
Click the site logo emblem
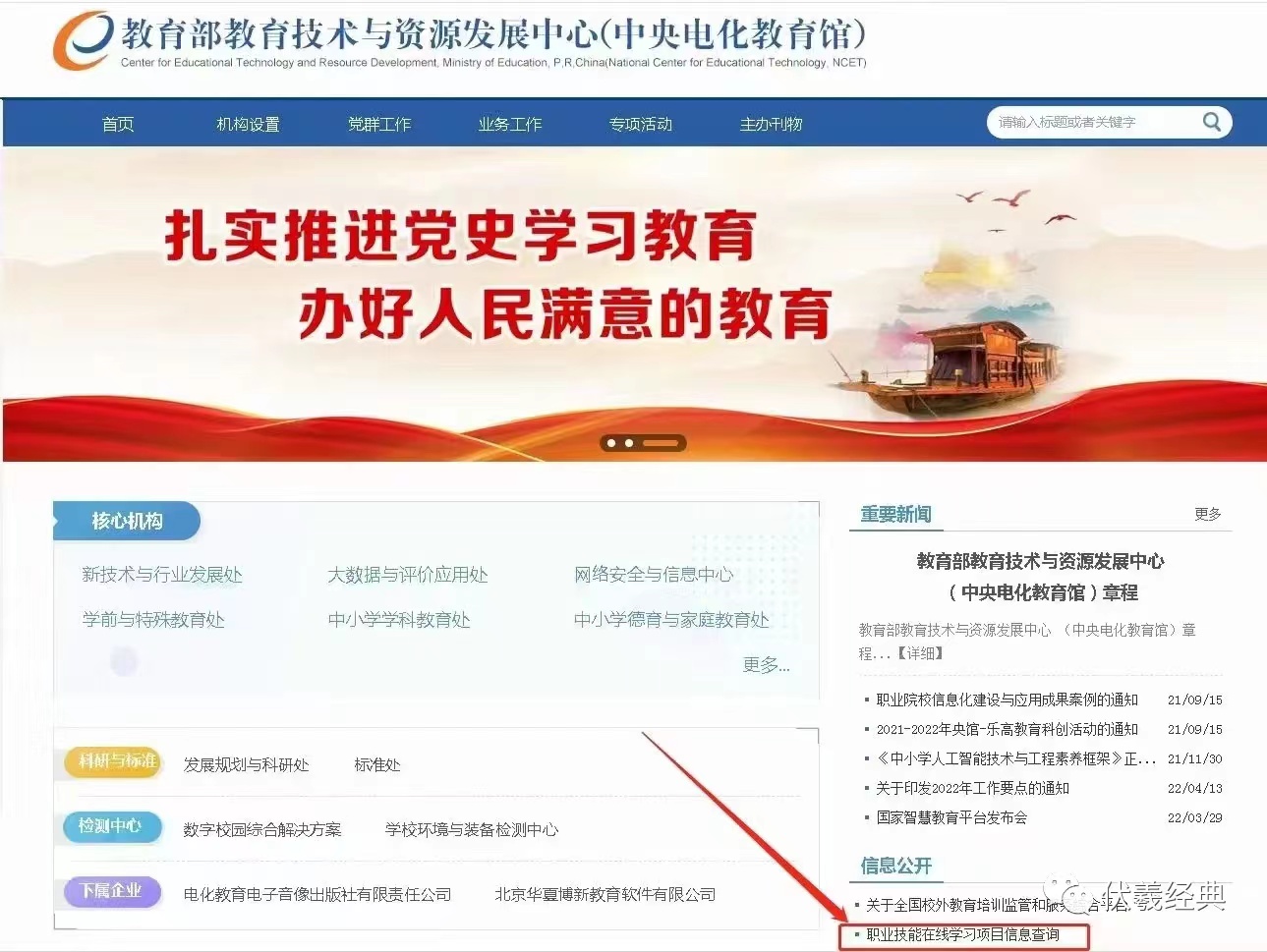tap(83, 39)
